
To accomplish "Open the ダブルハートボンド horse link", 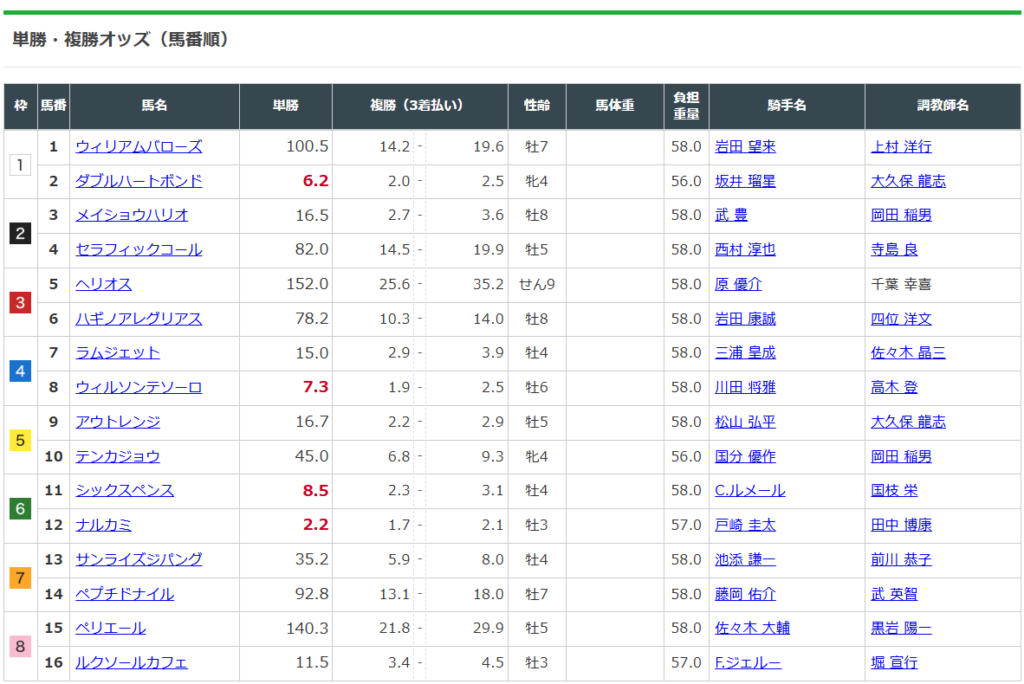I will tap(139, 181).
